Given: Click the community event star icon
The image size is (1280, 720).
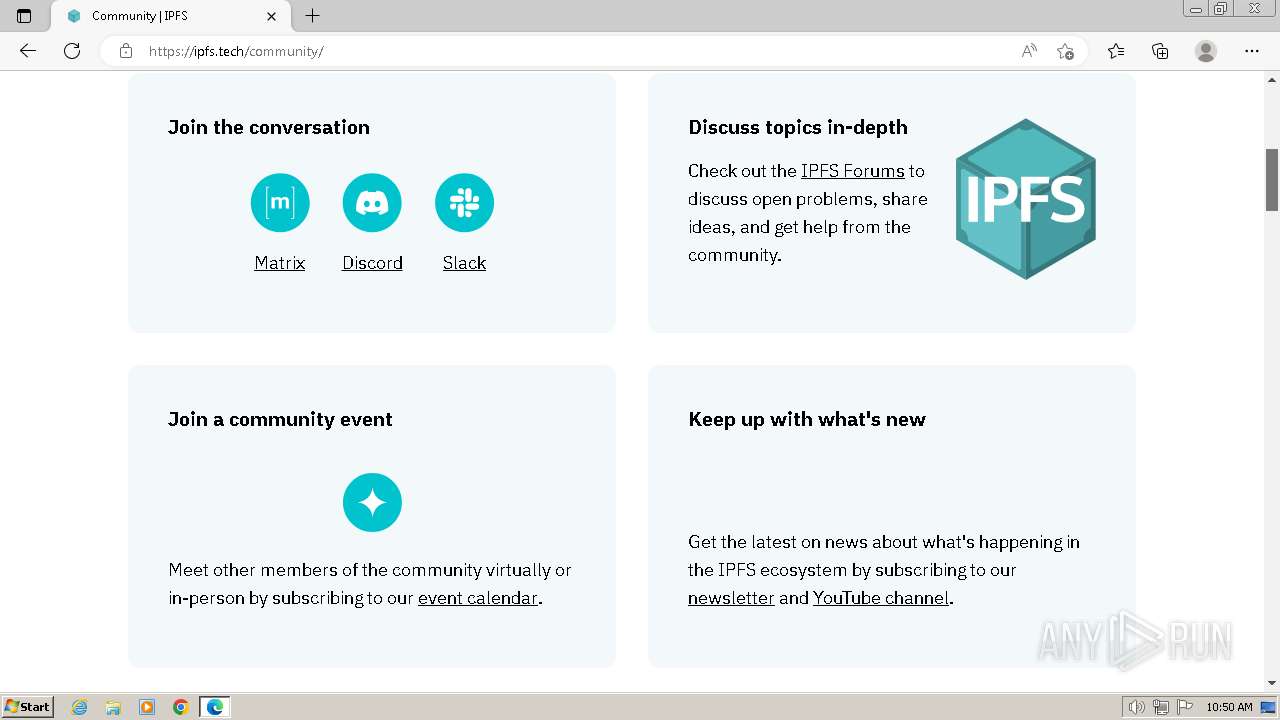Looking at the screenshot, I should click(x=372, y=502).
